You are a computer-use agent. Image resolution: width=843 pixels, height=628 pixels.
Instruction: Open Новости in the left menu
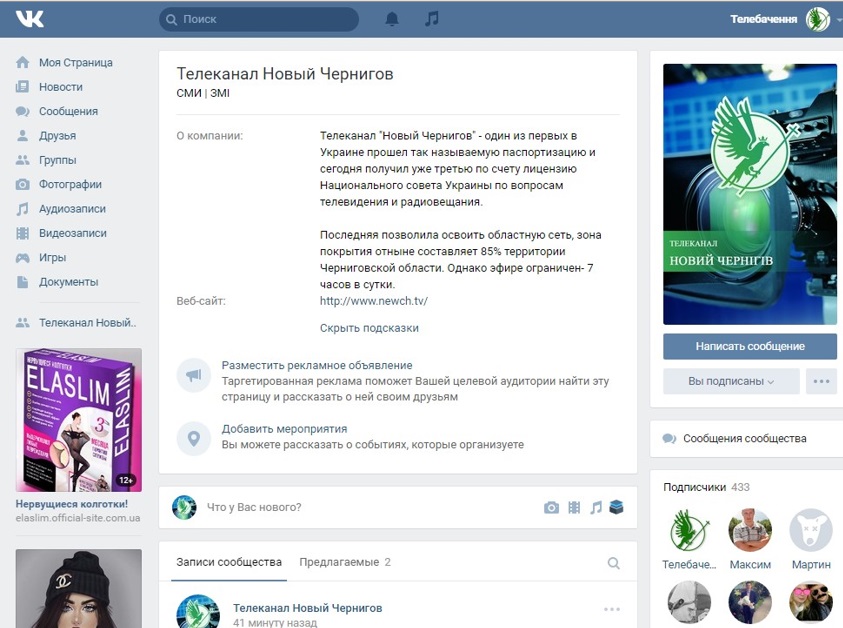click(61, 87)
